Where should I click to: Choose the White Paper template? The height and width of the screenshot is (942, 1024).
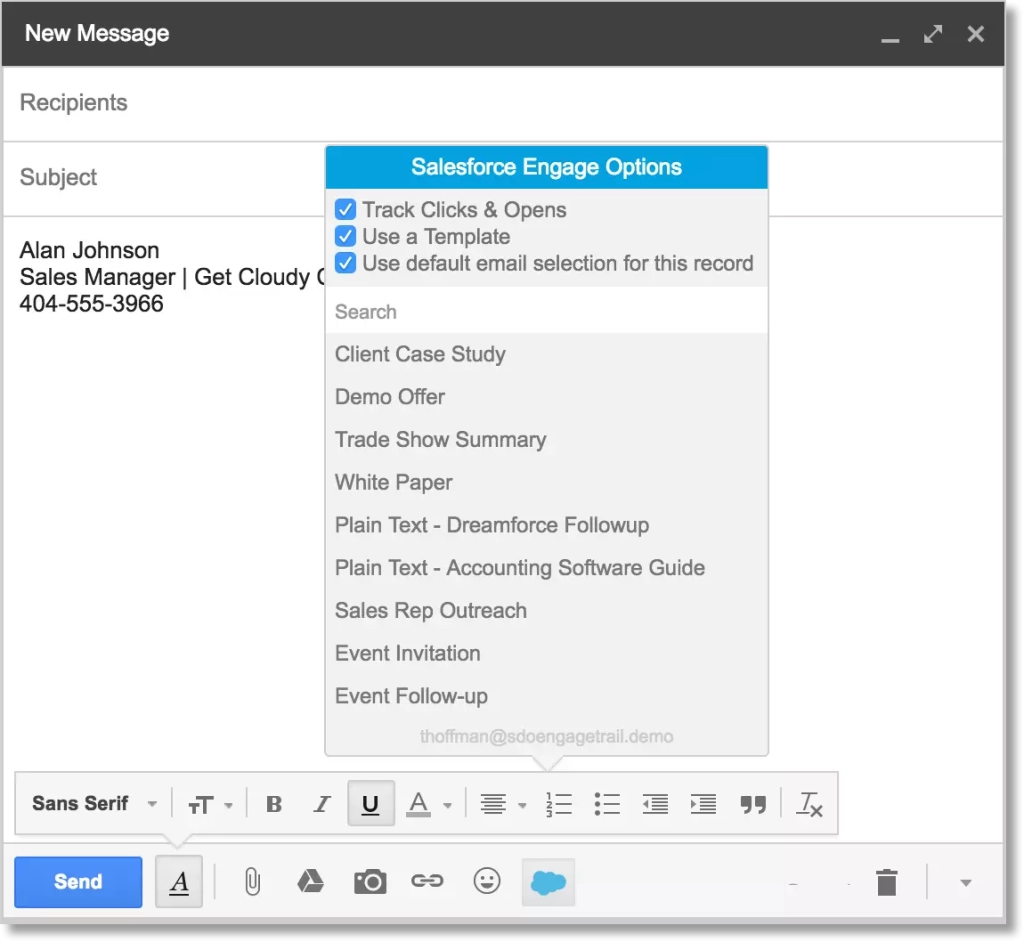[x=547, y=483]
